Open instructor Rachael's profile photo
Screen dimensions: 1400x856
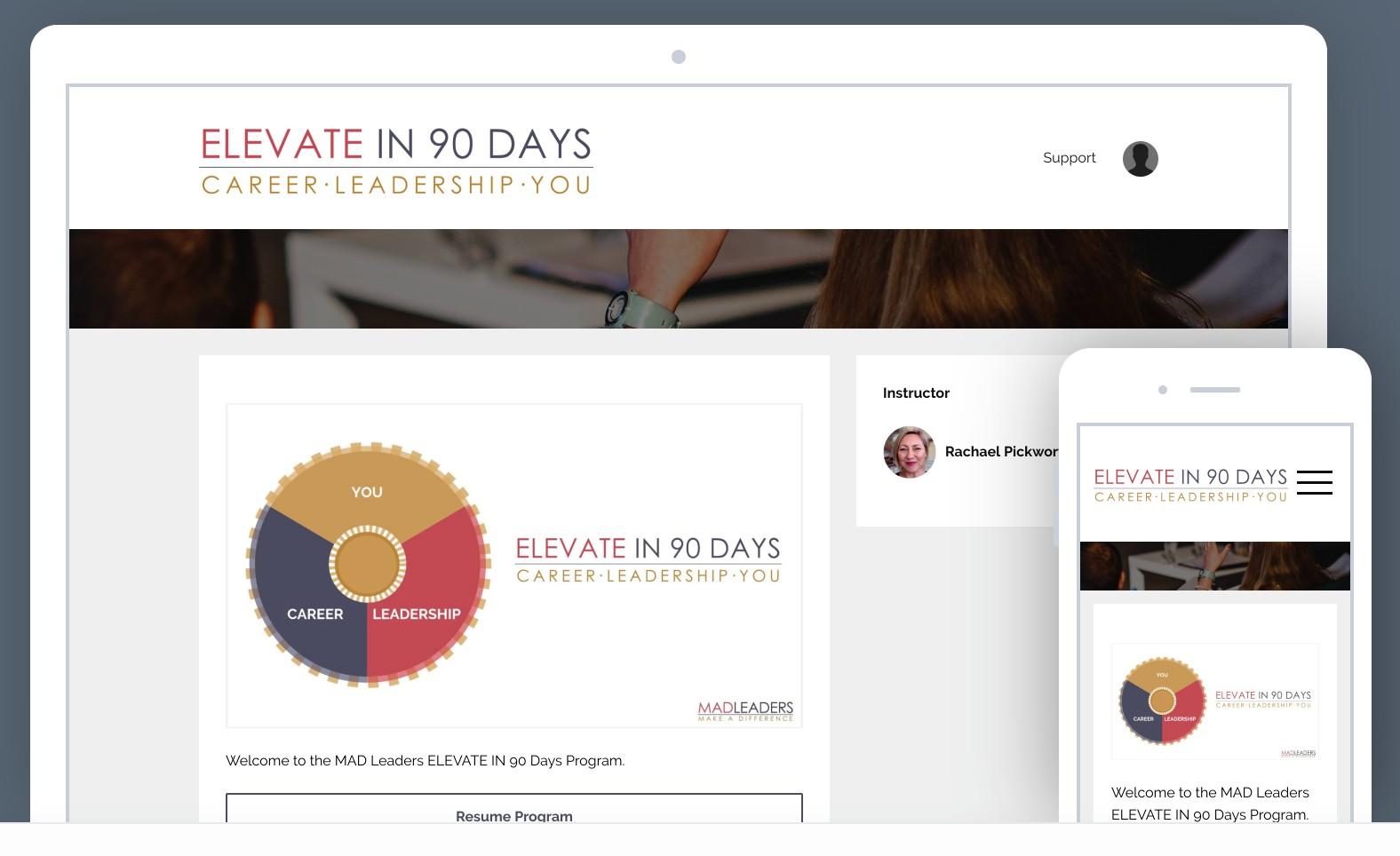[909, 452]
